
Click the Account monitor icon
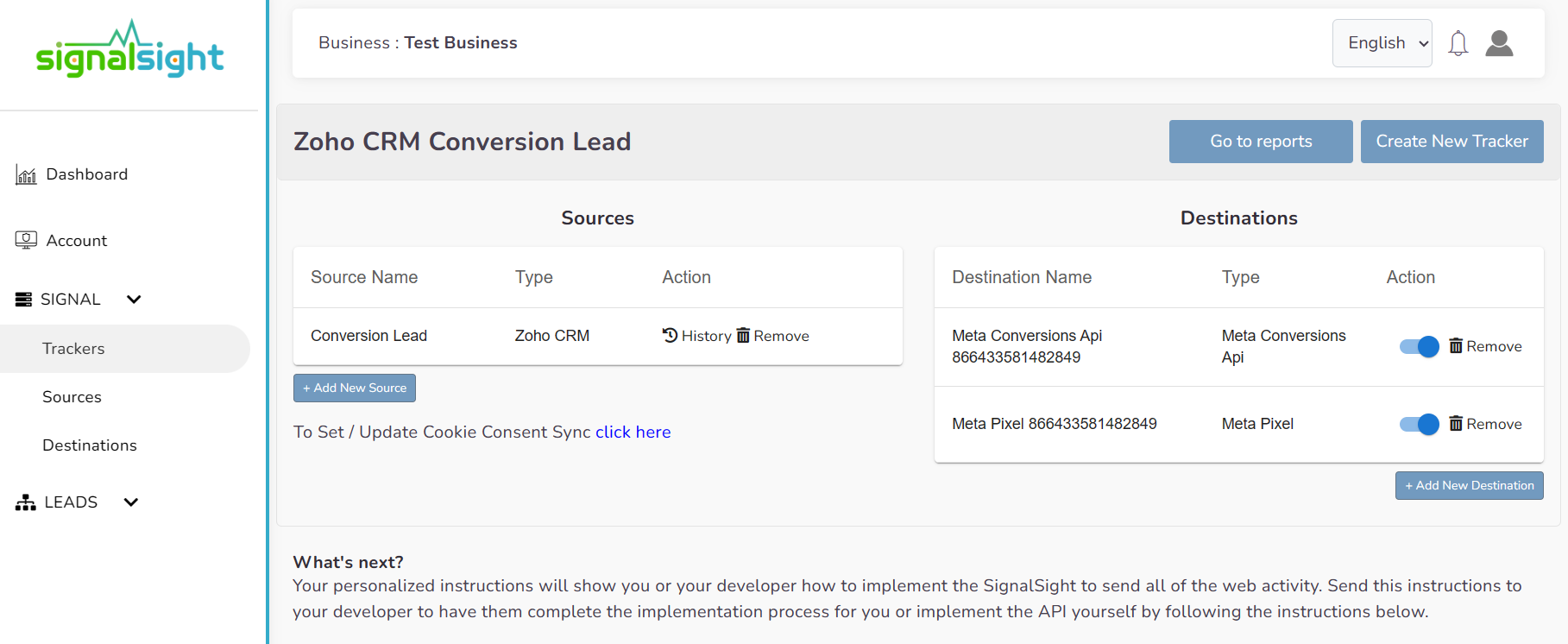[x=26, y=240]
